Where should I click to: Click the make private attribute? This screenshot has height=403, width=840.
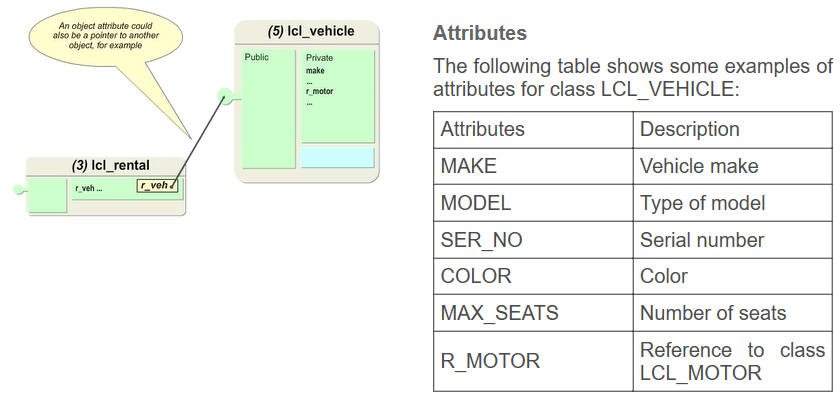315,70
